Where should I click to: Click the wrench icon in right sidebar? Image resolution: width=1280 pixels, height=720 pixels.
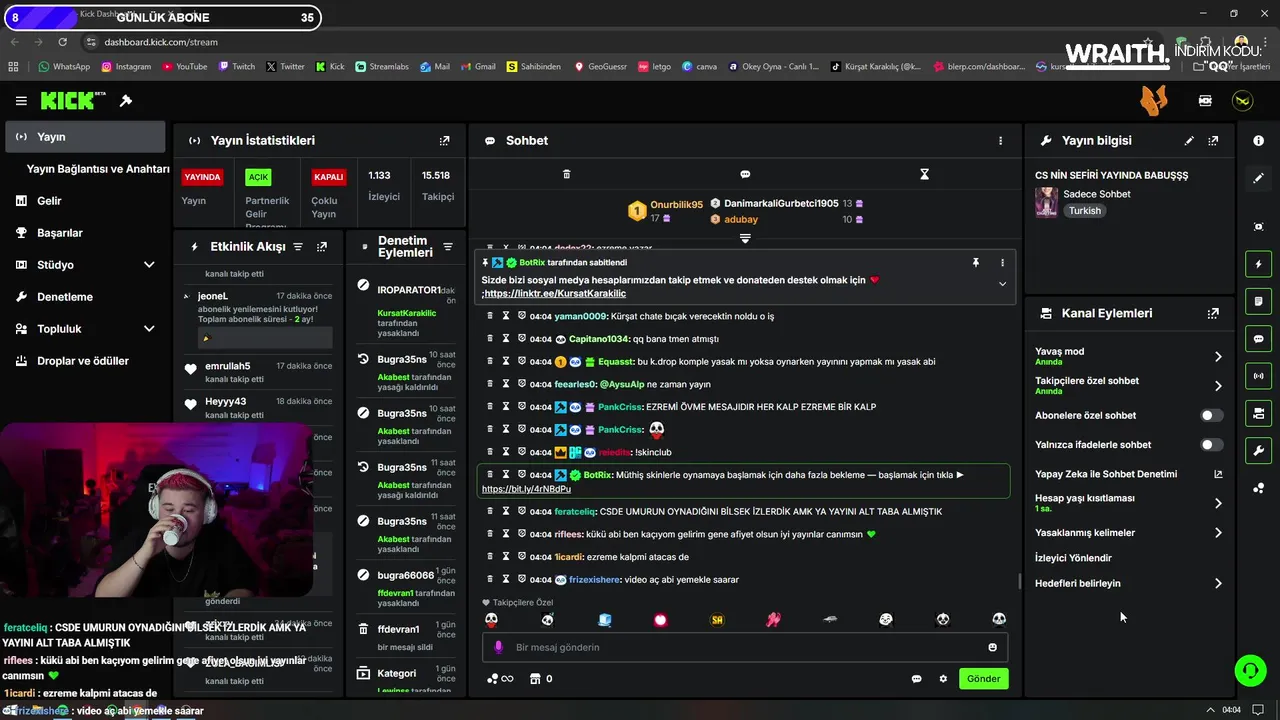point(1258,450)
